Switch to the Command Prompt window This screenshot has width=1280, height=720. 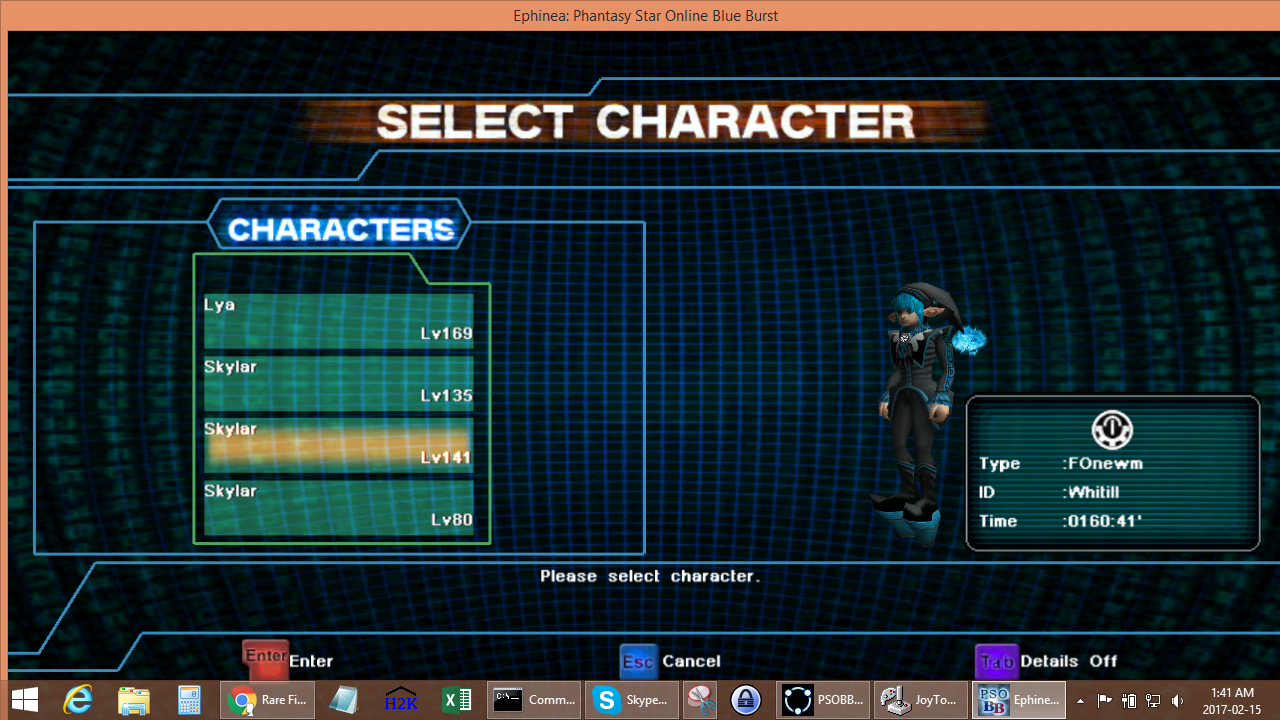535,700
